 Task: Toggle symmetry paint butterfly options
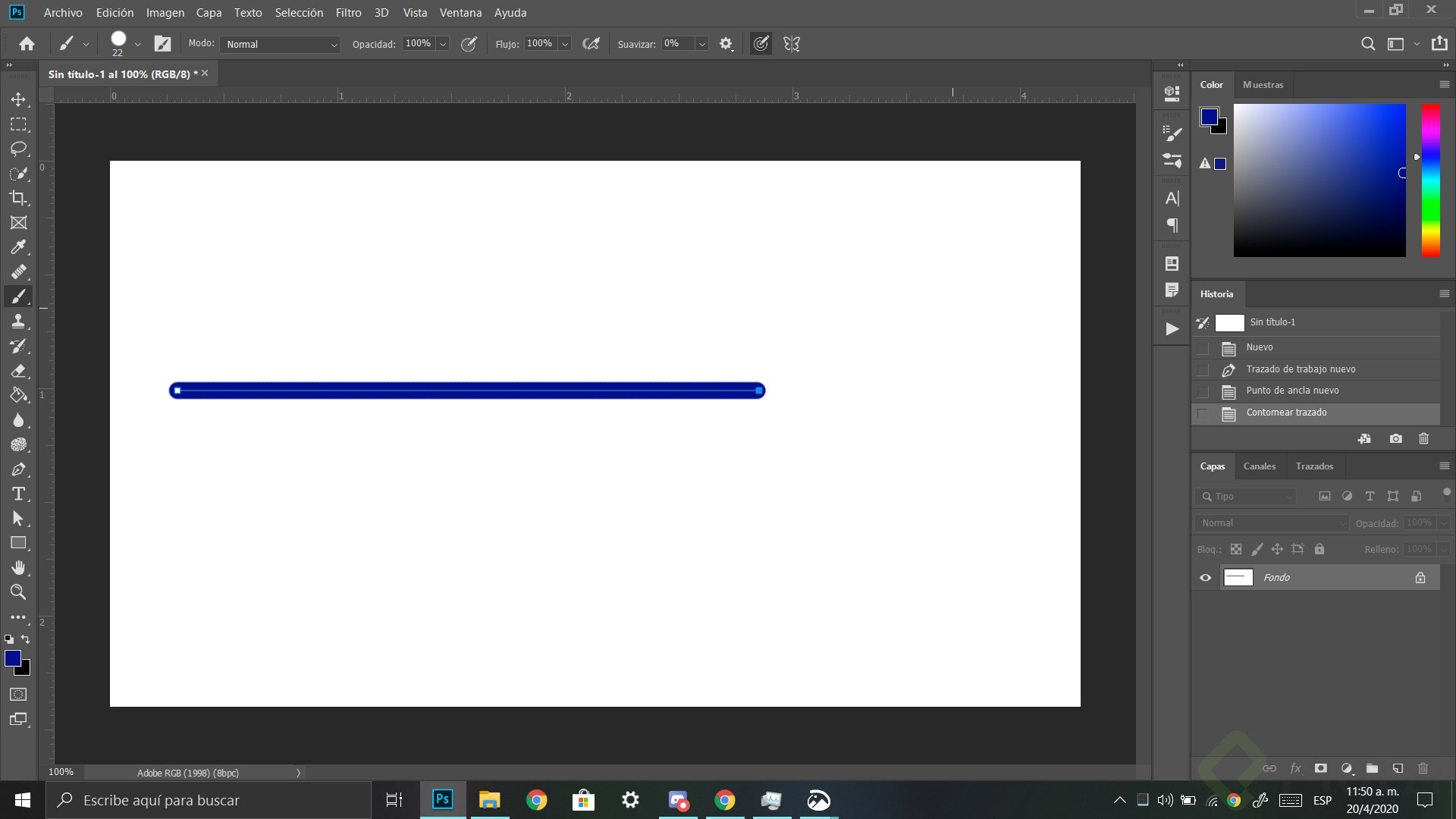(792, 44)
